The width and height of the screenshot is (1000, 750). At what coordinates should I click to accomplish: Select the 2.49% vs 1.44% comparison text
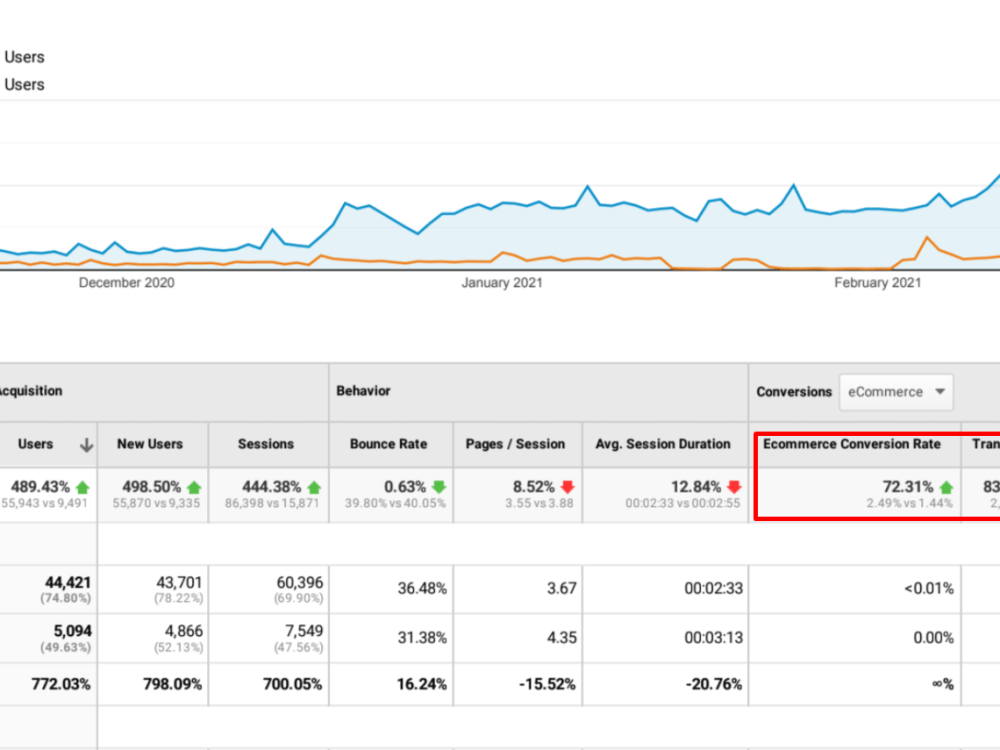coord(909,503)
